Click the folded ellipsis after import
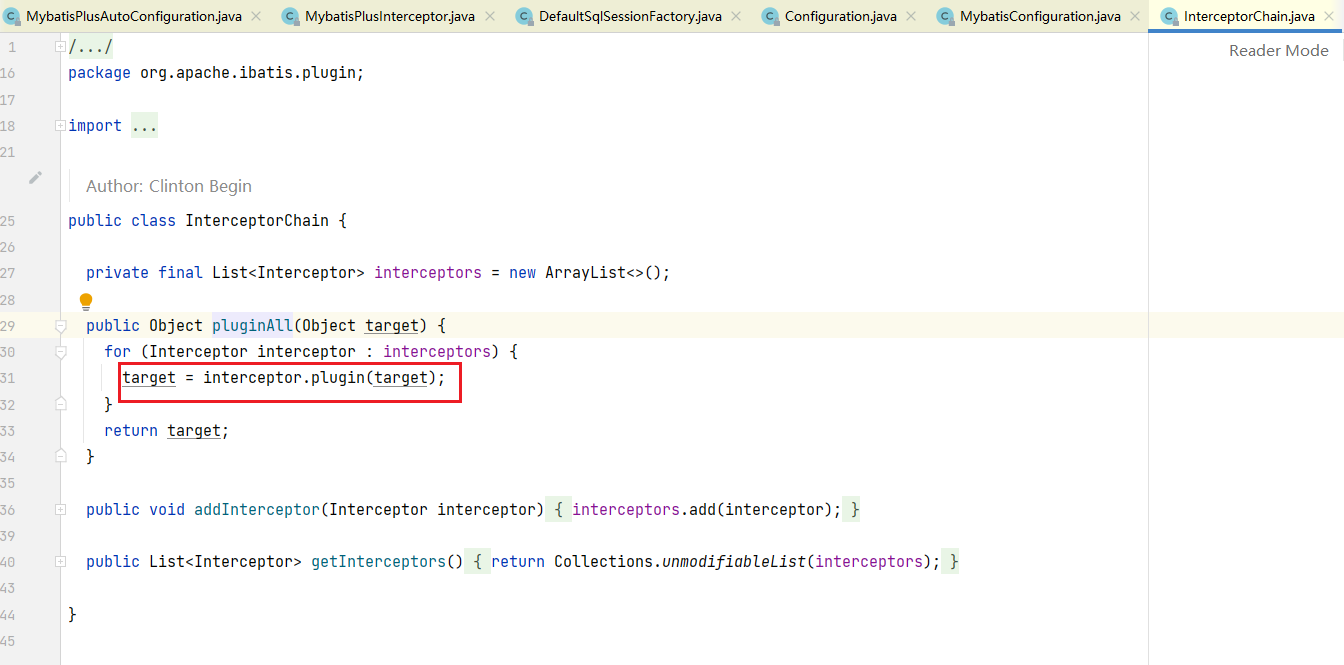1344x665 pixels. coord(144,126)
